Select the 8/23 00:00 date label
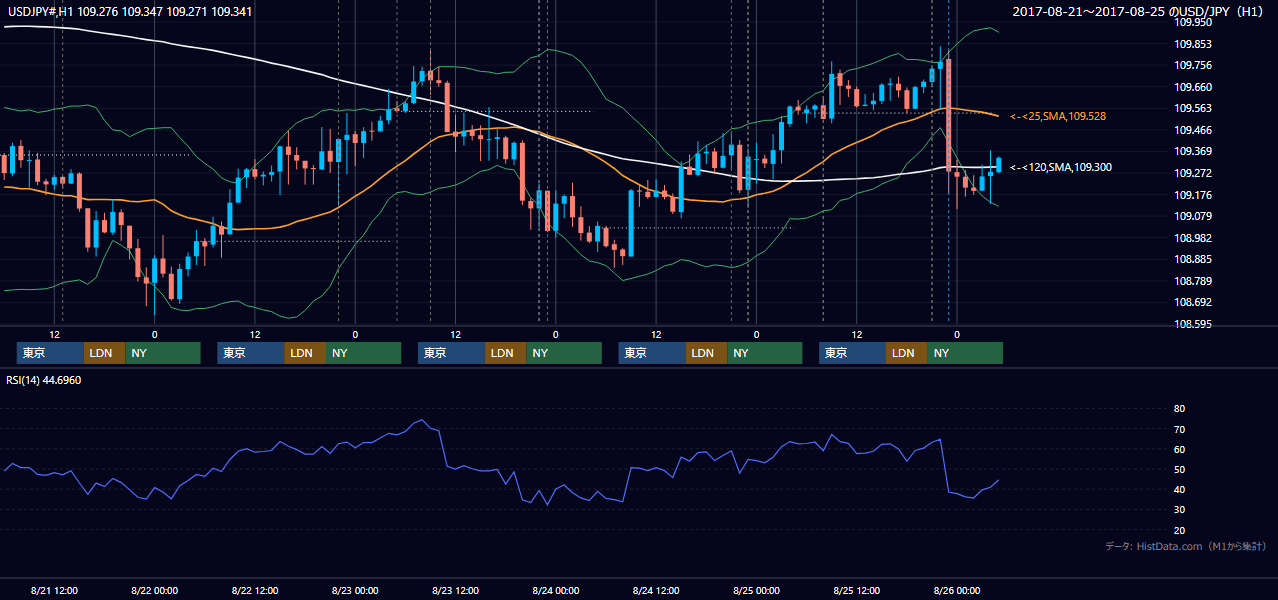This screenshot has width=1278, height=600. [x=355, y=591]
